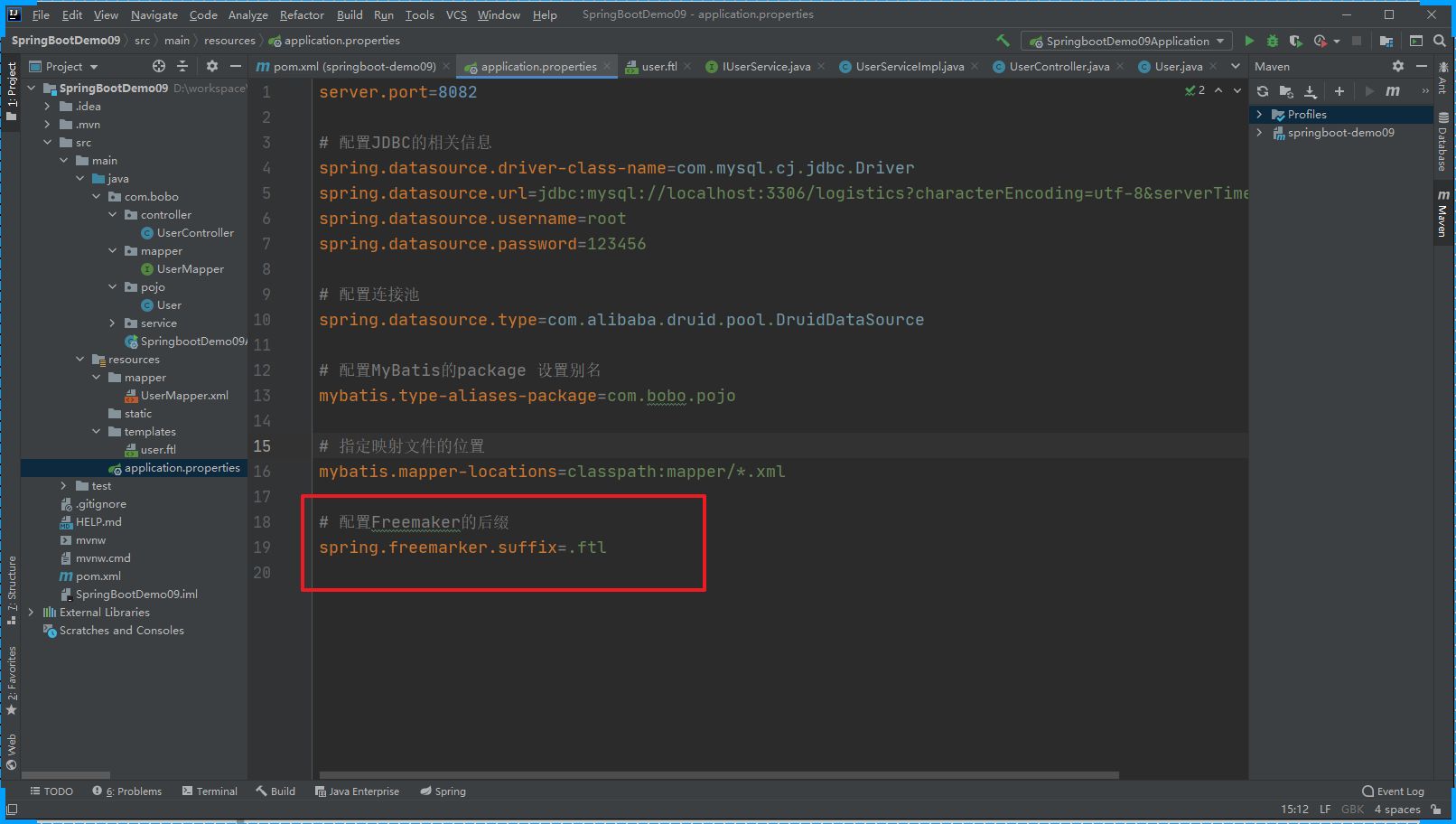
Task: Run with Coverage icon
Action: pos(1295,41)
